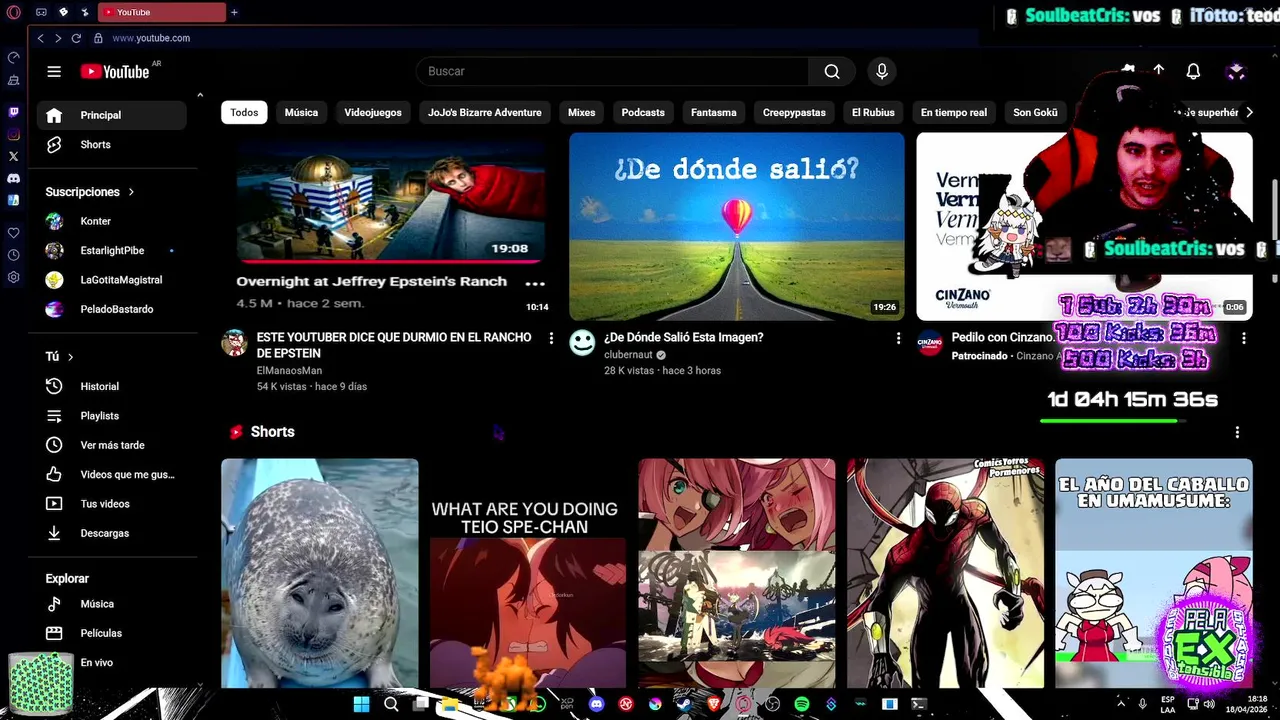1280x720 pixels.
Task: Expand the Suscripciones section chevron
Action: (x=131, y=192)
